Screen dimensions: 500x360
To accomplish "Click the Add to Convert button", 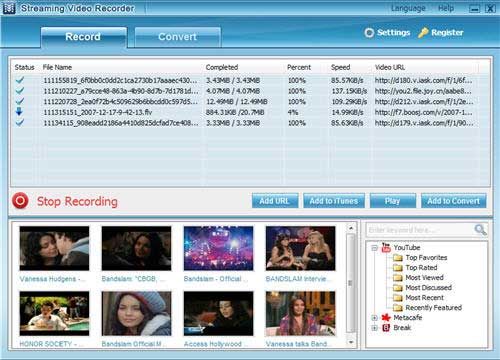I will (x=453, y=201).
